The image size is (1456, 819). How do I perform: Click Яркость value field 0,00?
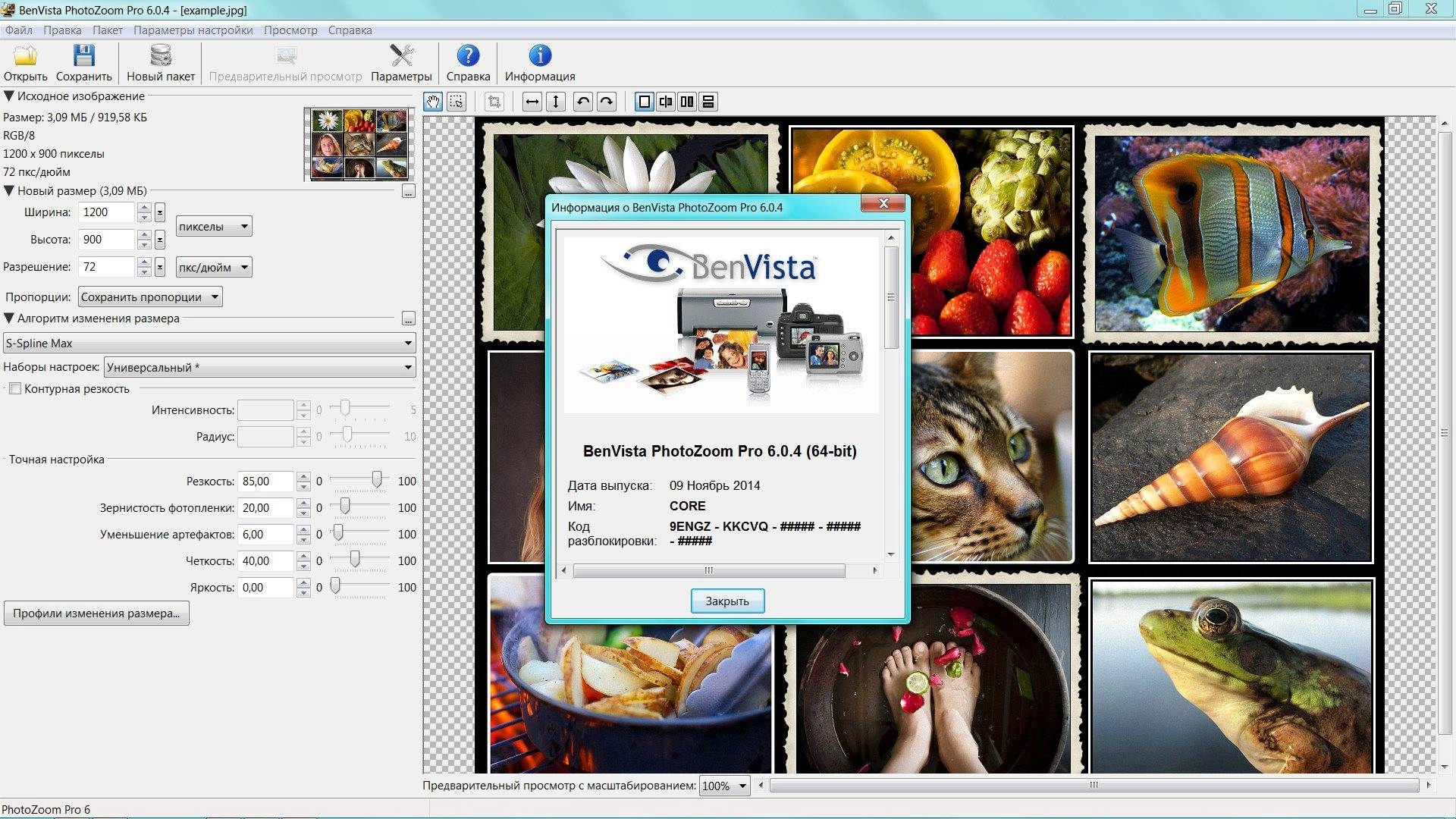[x=265, y=587]
